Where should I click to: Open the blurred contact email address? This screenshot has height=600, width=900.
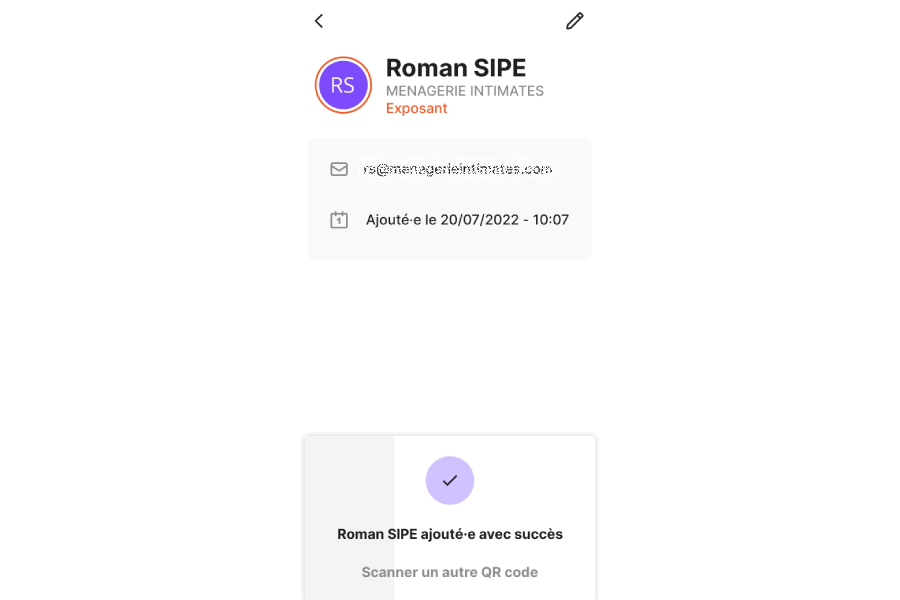tap(458, 169)
